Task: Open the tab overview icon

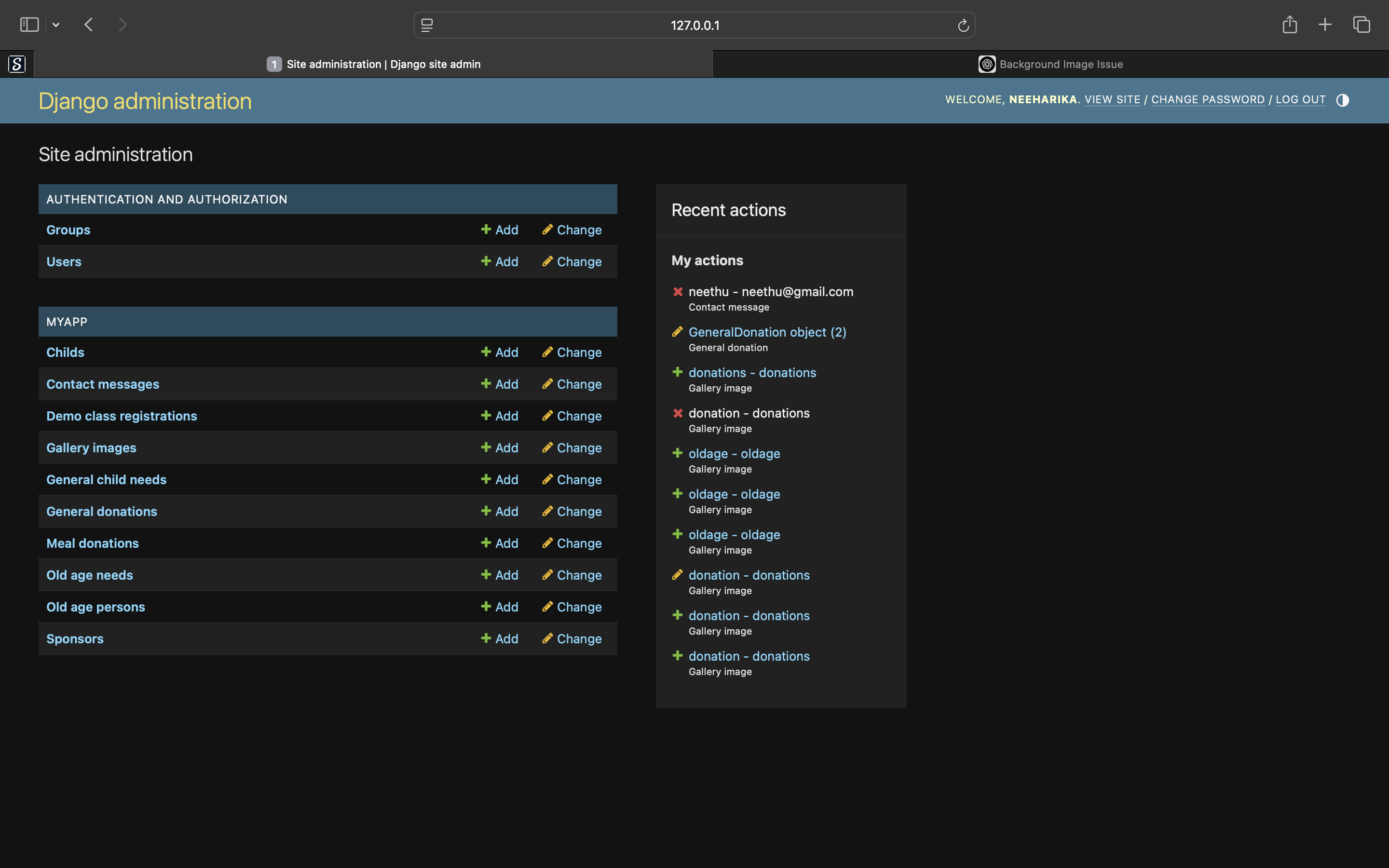Action: (x=1362, y=25)
